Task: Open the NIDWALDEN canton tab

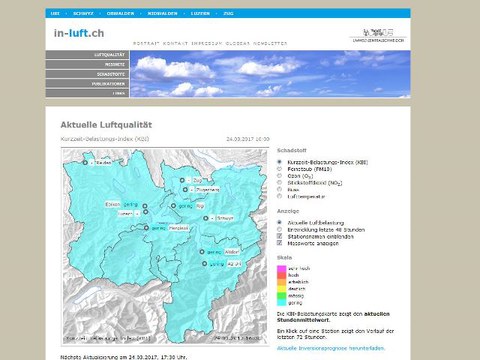Action: 162,14
